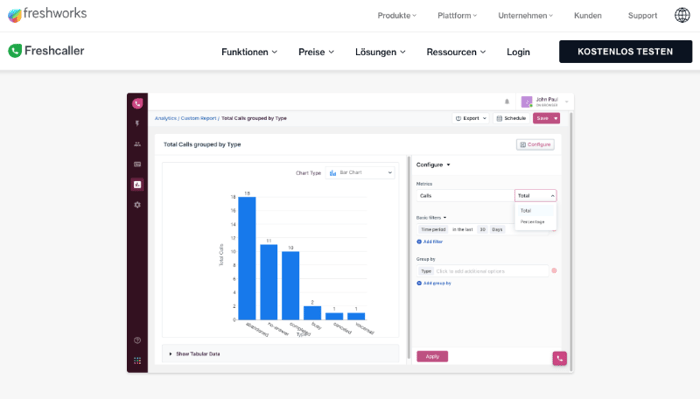This screenshot has width=700, height=399.
Task: Click Add group by link
Action: [x=437, y=283]
